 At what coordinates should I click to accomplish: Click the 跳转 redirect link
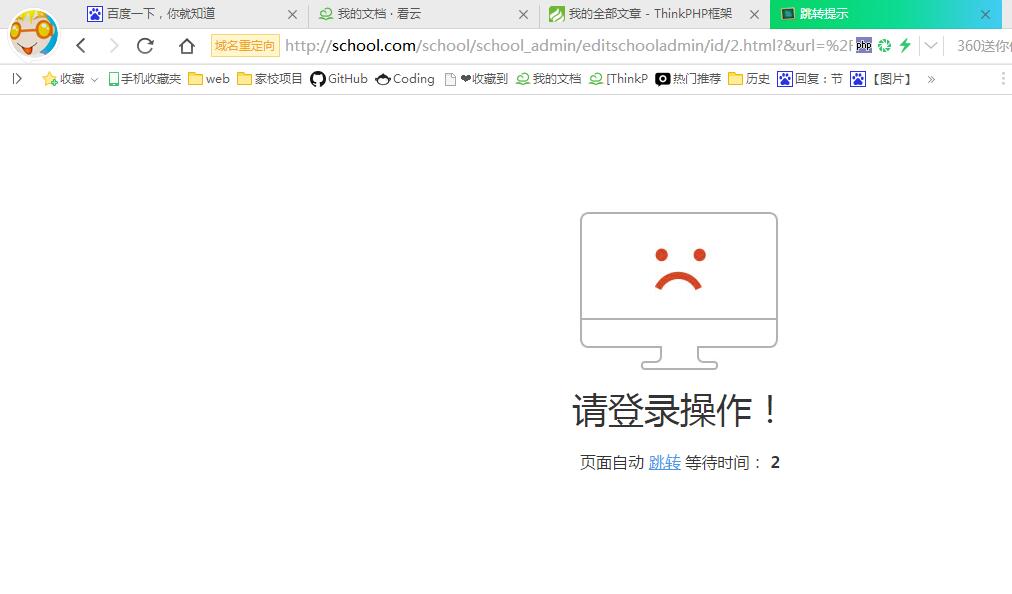664,462
